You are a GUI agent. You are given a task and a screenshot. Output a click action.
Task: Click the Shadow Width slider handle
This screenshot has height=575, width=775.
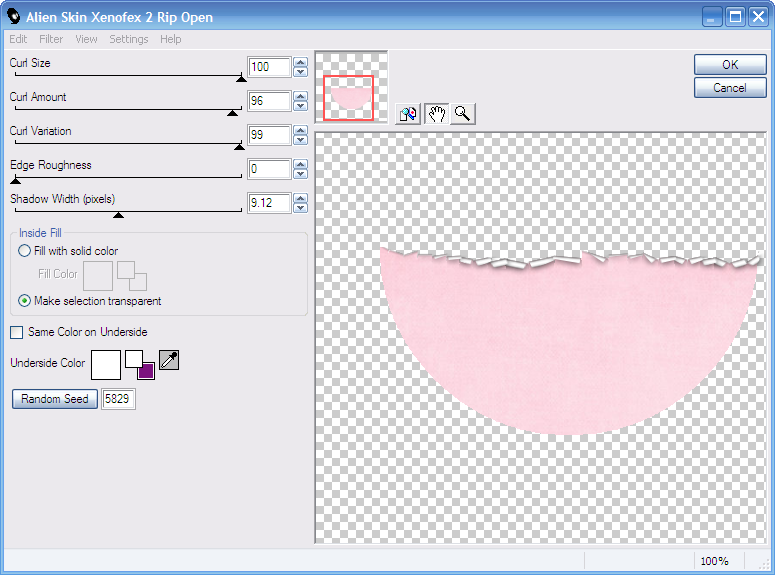[x=118, y=215]
